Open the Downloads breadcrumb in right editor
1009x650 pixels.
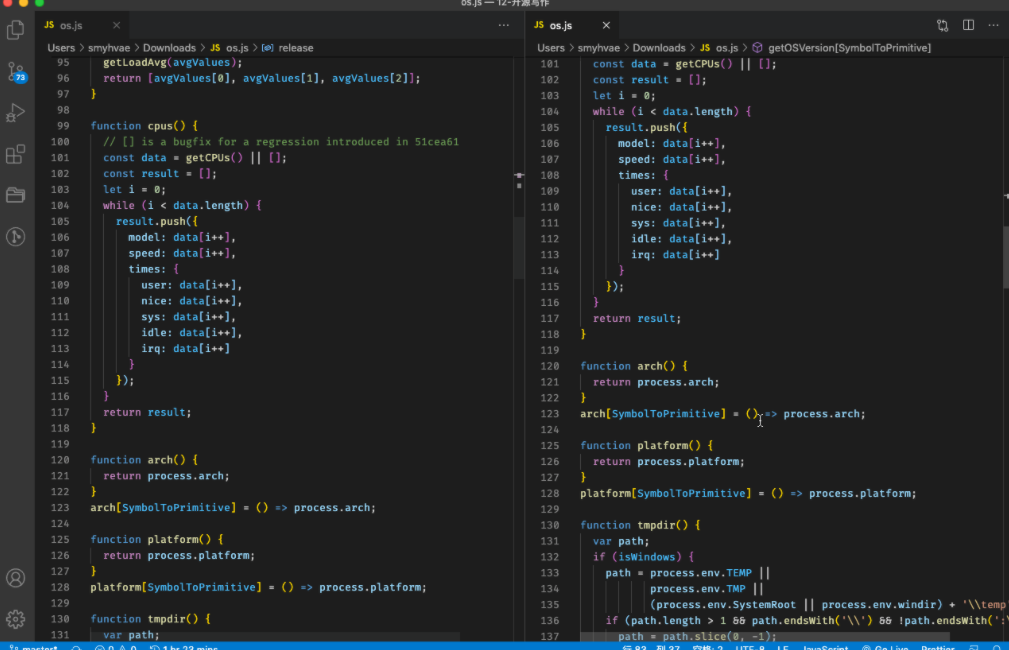coord(659,48)
